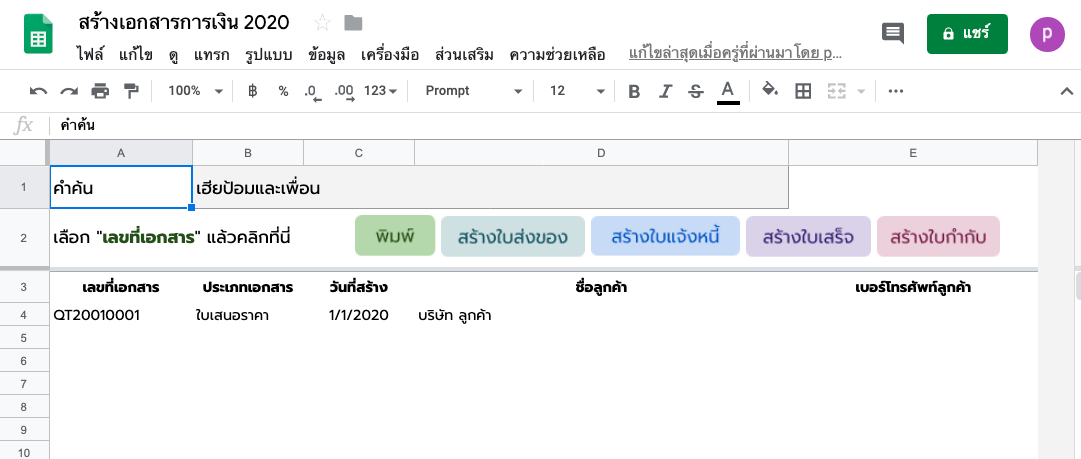Collapse the menus with the up chevron
The width and height of the screenshot is (1081, 459).
[x=1067, y=91]
